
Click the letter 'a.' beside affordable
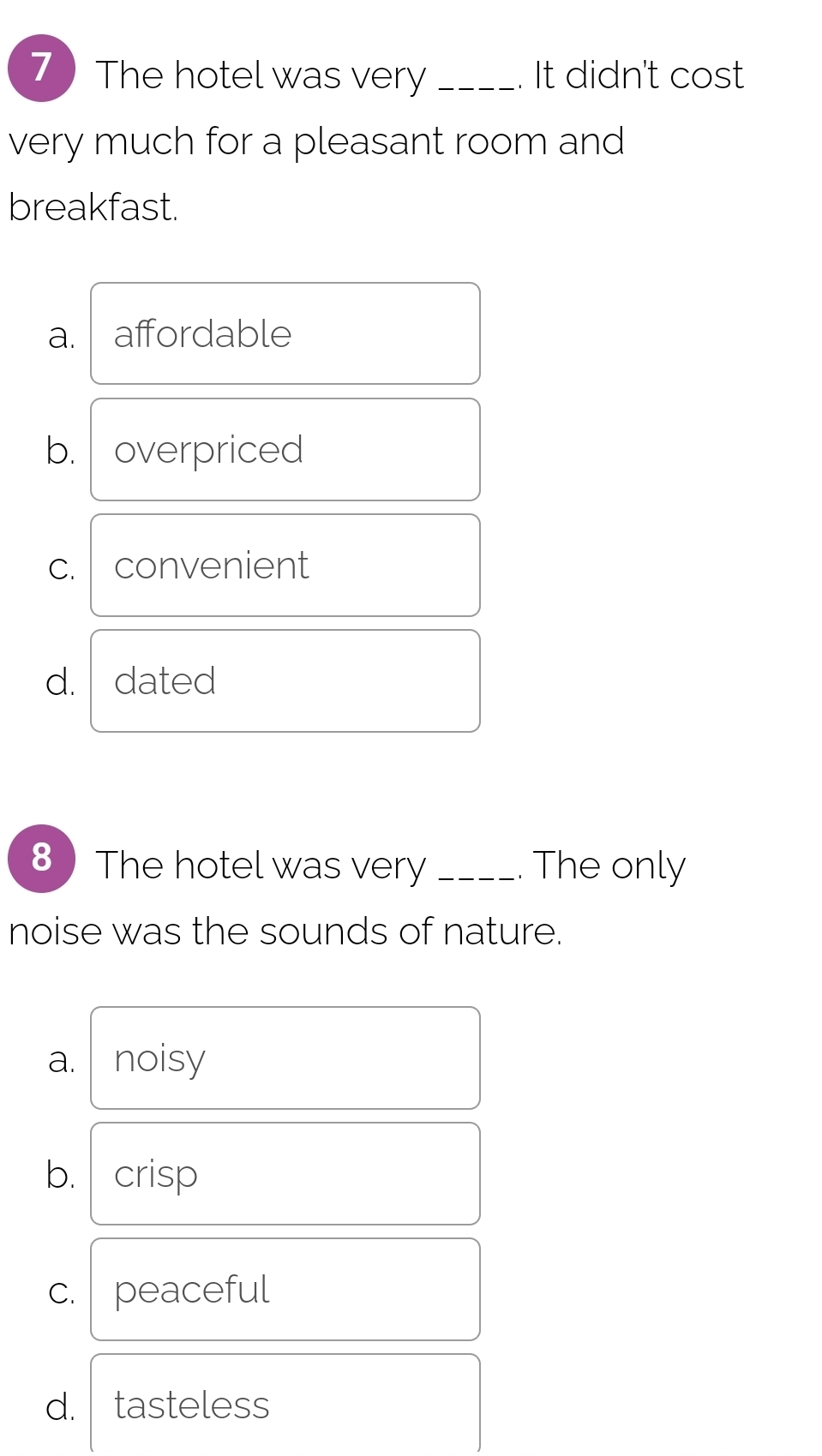tap(62, 335)
